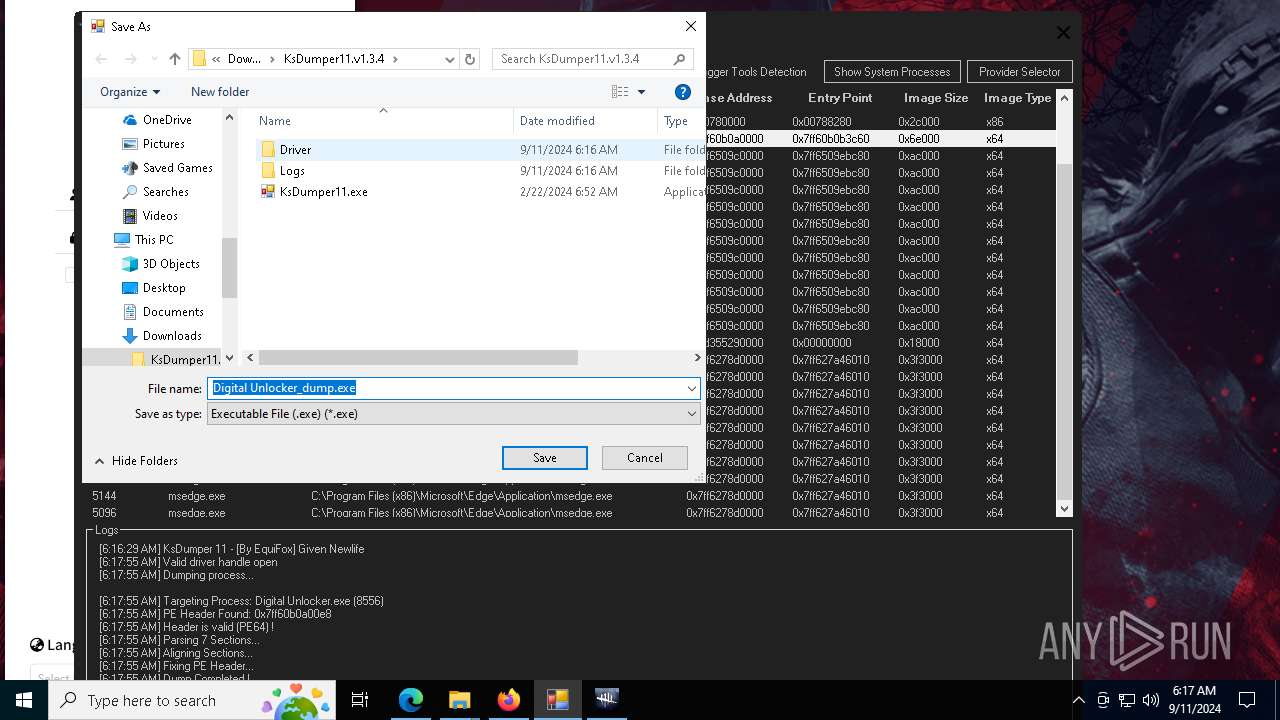
Task: Open the network icon in system tray
Action: [1127, 700]
